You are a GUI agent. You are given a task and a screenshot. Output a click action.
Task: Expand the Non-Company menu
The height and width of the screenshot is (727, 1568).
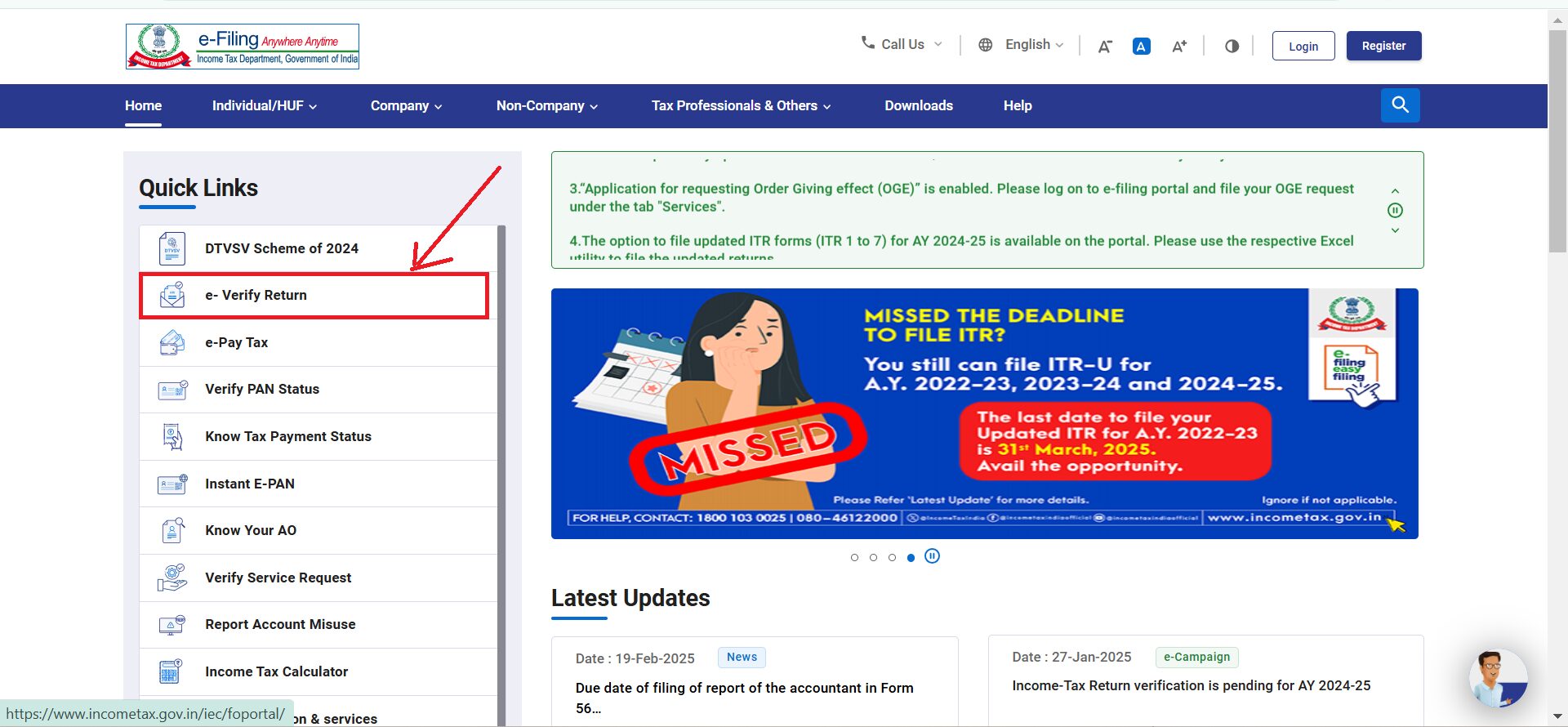tap(547, 105)
